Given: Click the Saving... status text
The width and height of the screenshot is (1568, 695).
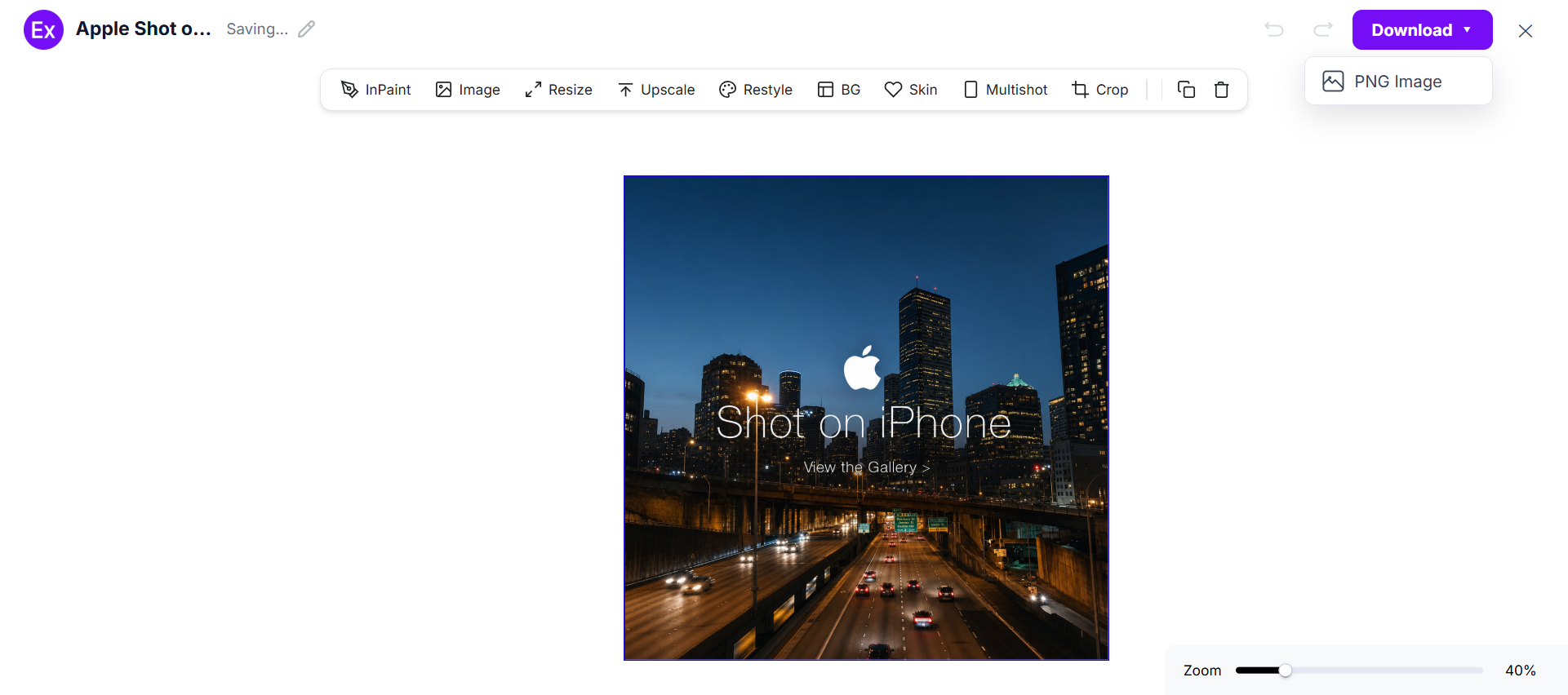Looking at the screenshot, I should click(x=257, y=29).
